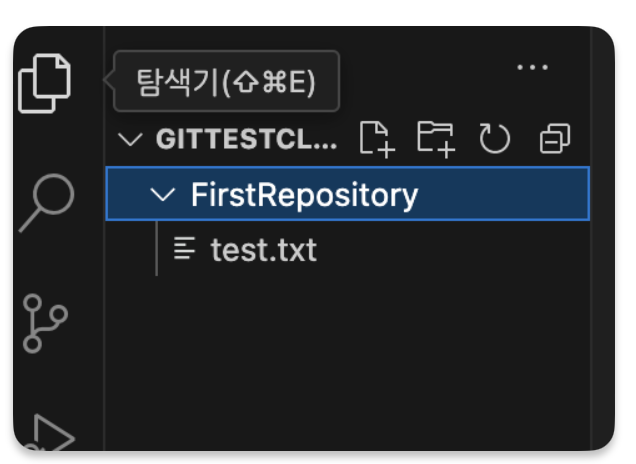This screenshot has height=464, width=636.
Task: Open the Run and Debug icon
Action: 51,433
